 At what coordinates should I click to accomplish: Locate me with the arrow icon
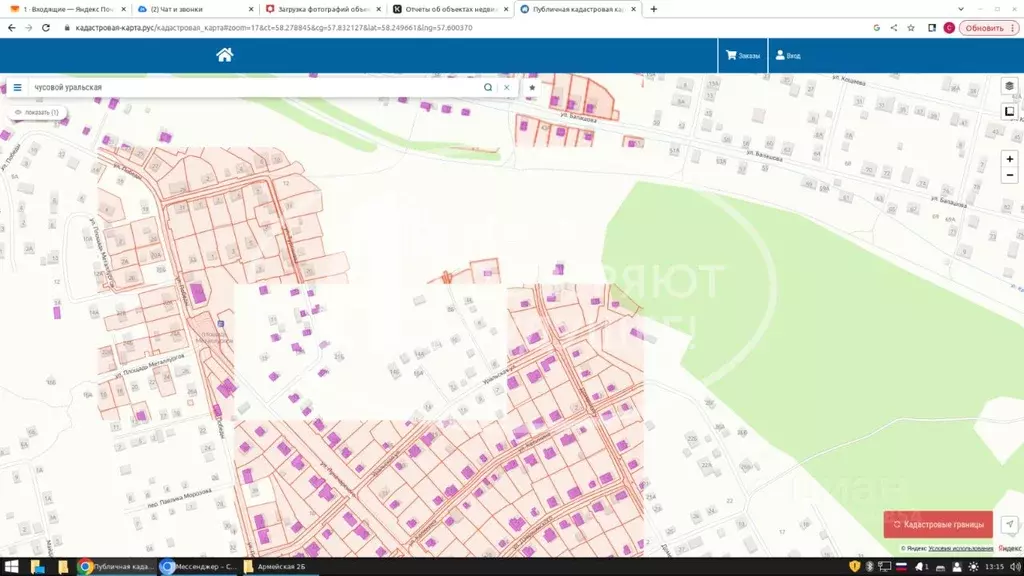(x=1010, y=524)
